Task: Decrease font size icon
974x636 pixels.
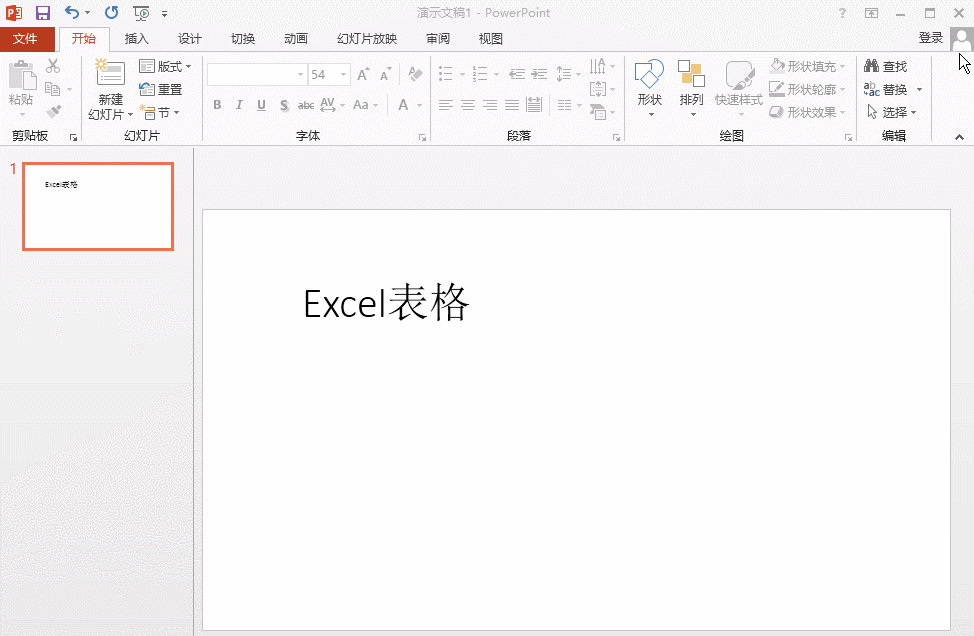Action: [386, 75]
